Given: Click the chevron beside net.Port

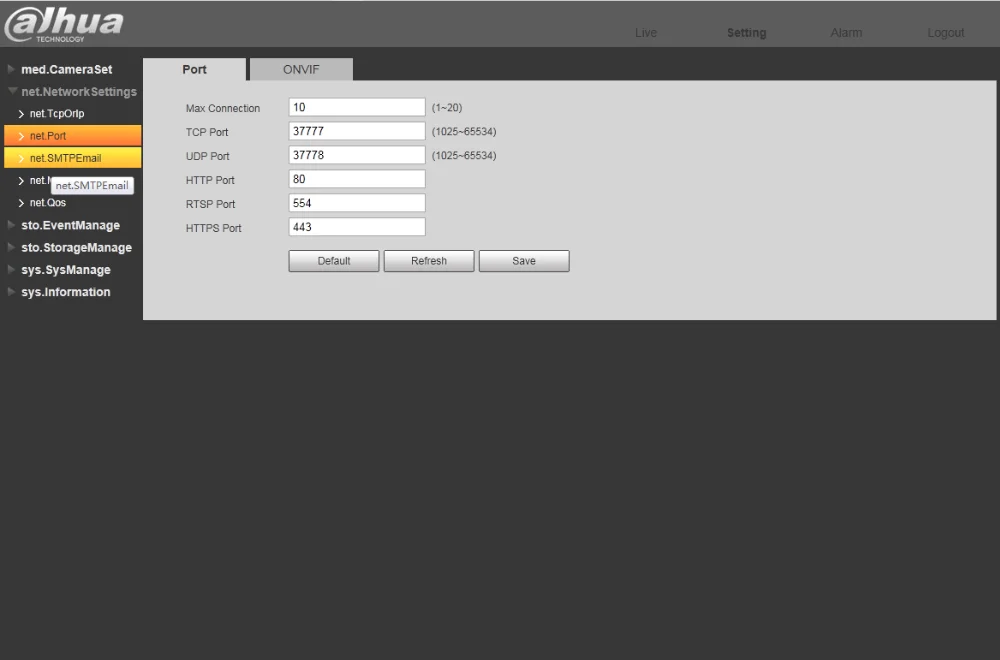Looking at the screenshot, I should click(x=21, y=136).
